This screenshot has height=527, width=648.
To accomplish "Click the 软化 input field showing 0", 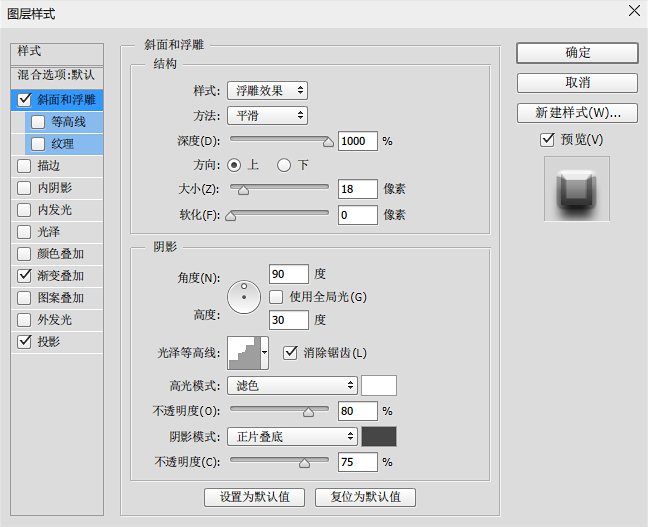I will point(357,215).
